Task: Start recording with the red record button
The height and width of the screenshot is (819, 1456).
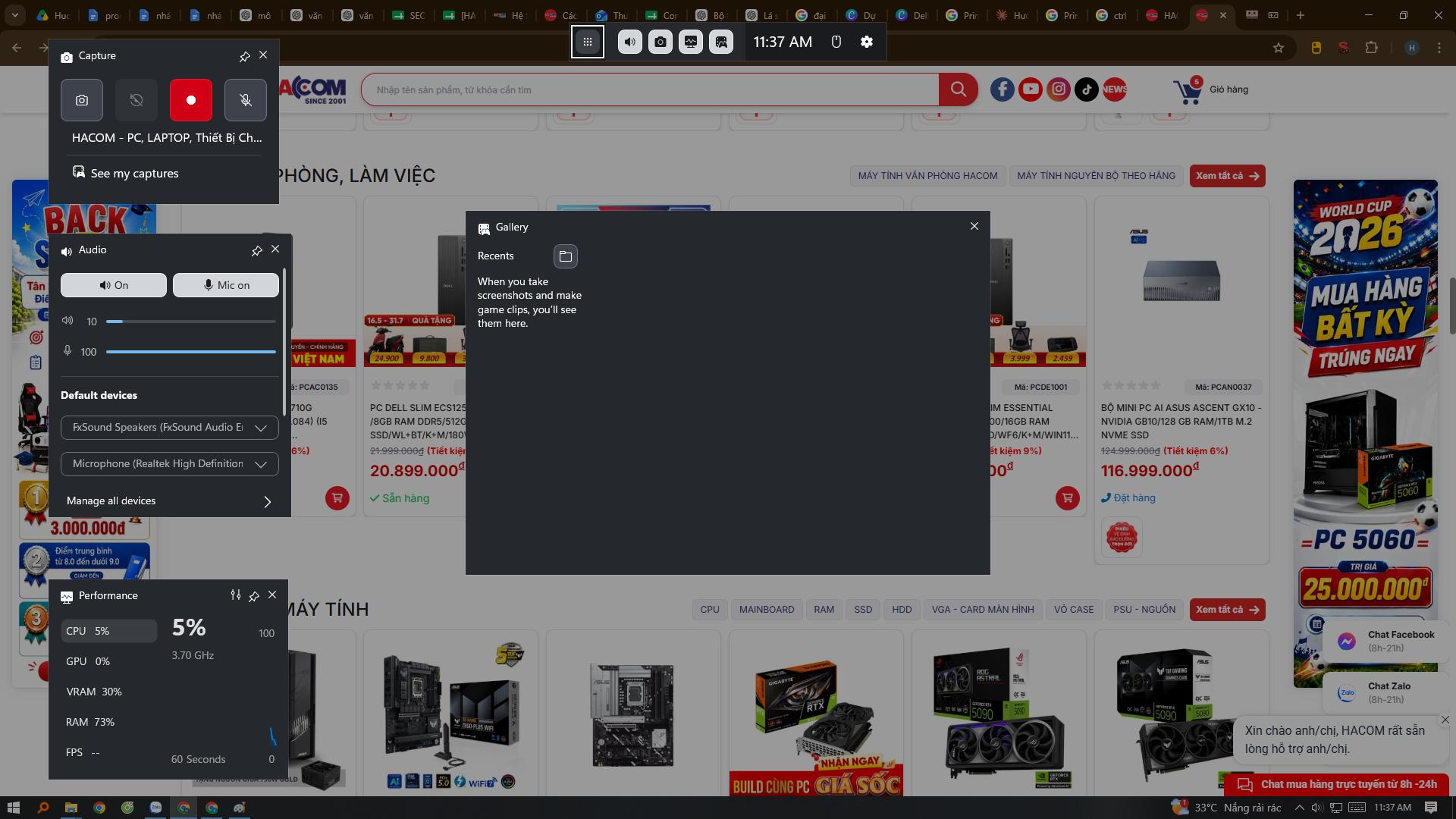Action: point(191,100)
